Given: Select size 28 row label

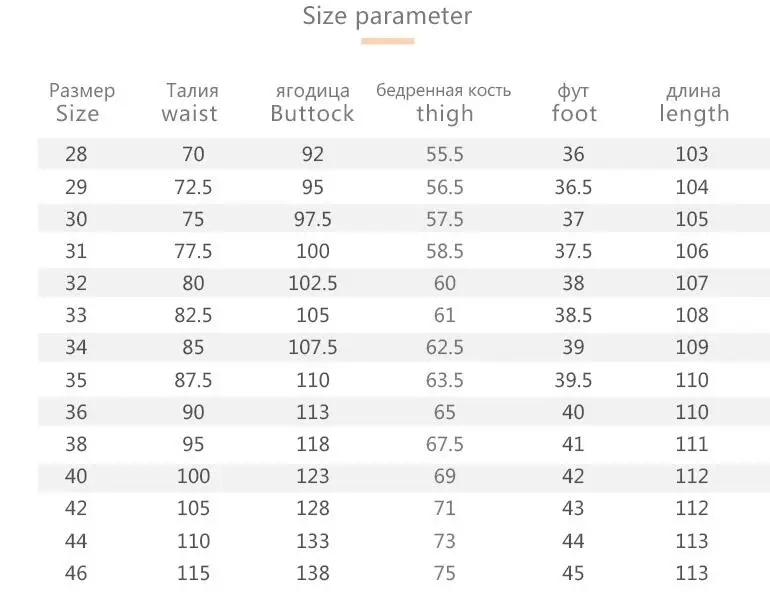Looking at the screenshot, I should pyautogui.click(x=76, y=154).
